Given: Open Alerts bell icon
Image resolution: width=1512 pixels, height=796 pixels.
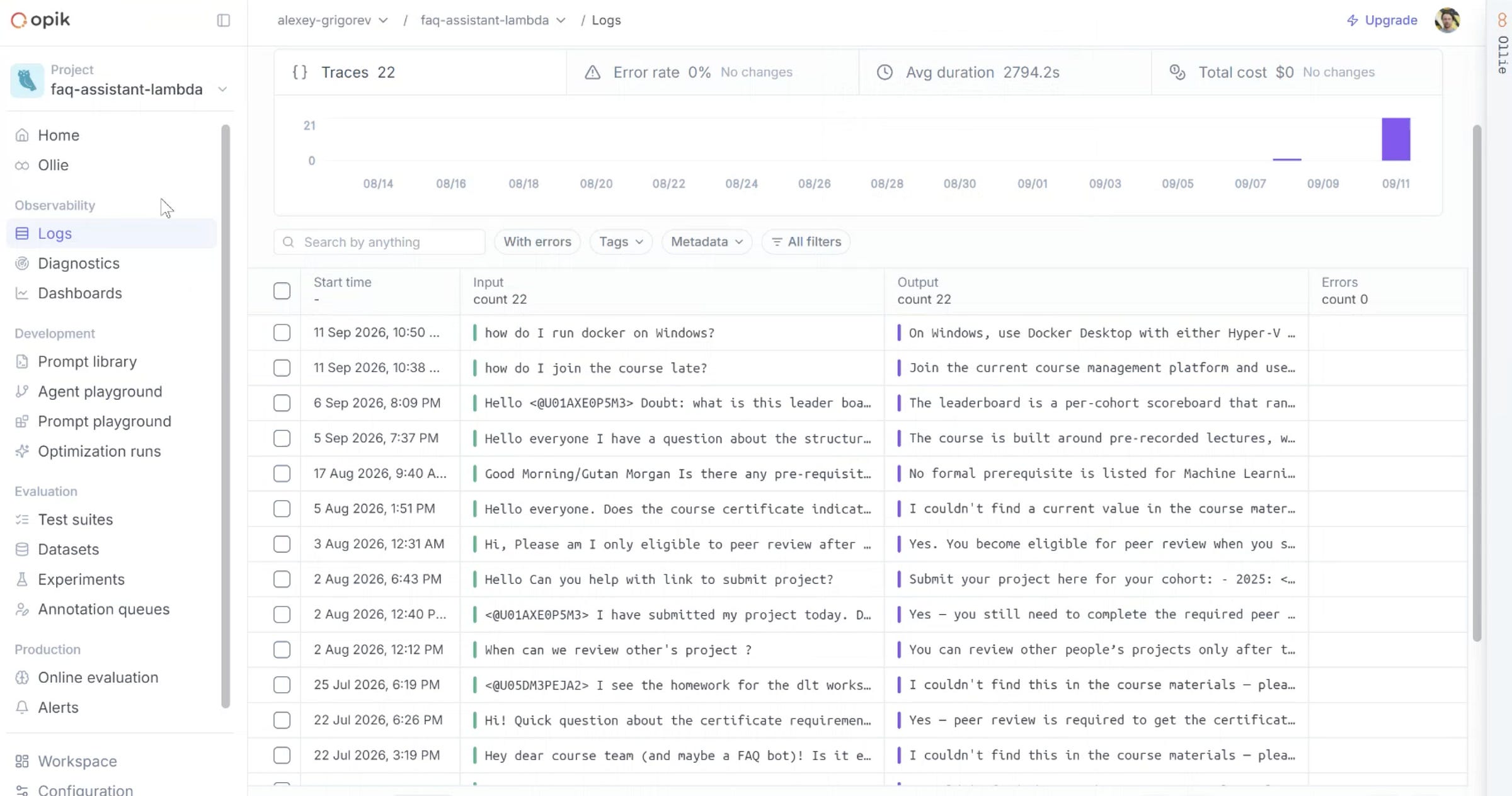Looking at the screenshot, I should click(x=22, y=708).
